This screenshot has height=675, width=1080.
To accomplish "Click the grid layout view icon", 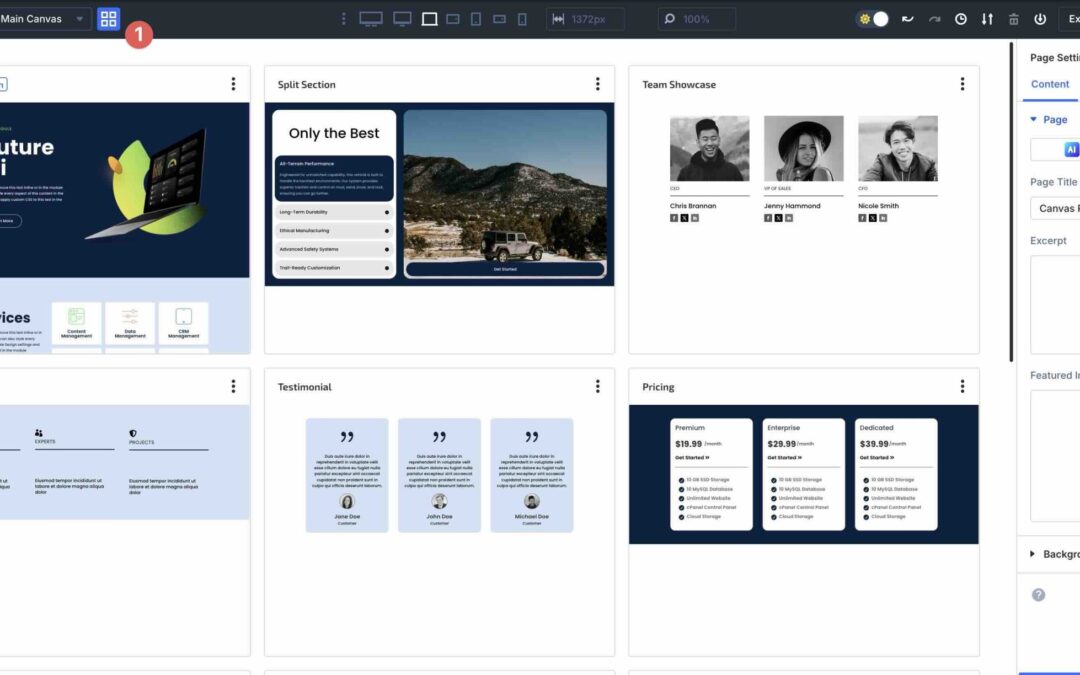I will [108, 18].
